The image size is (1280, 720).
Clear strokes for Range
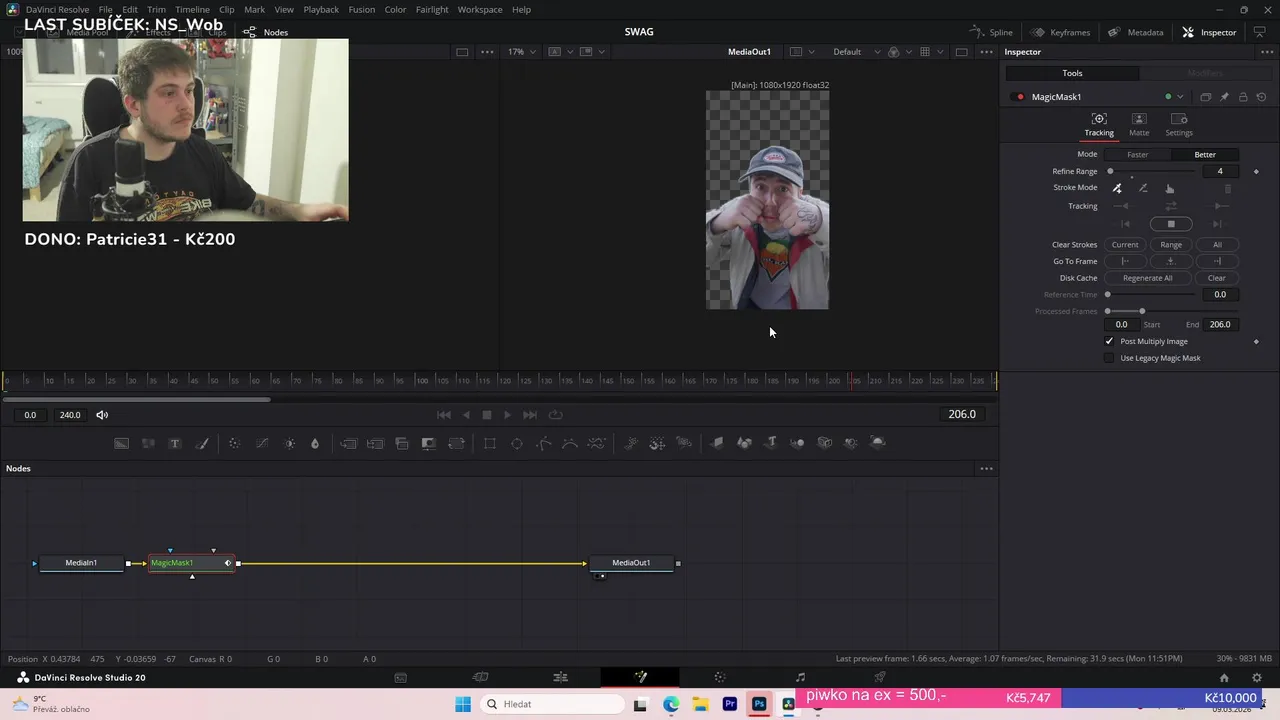click(1171, 244)
